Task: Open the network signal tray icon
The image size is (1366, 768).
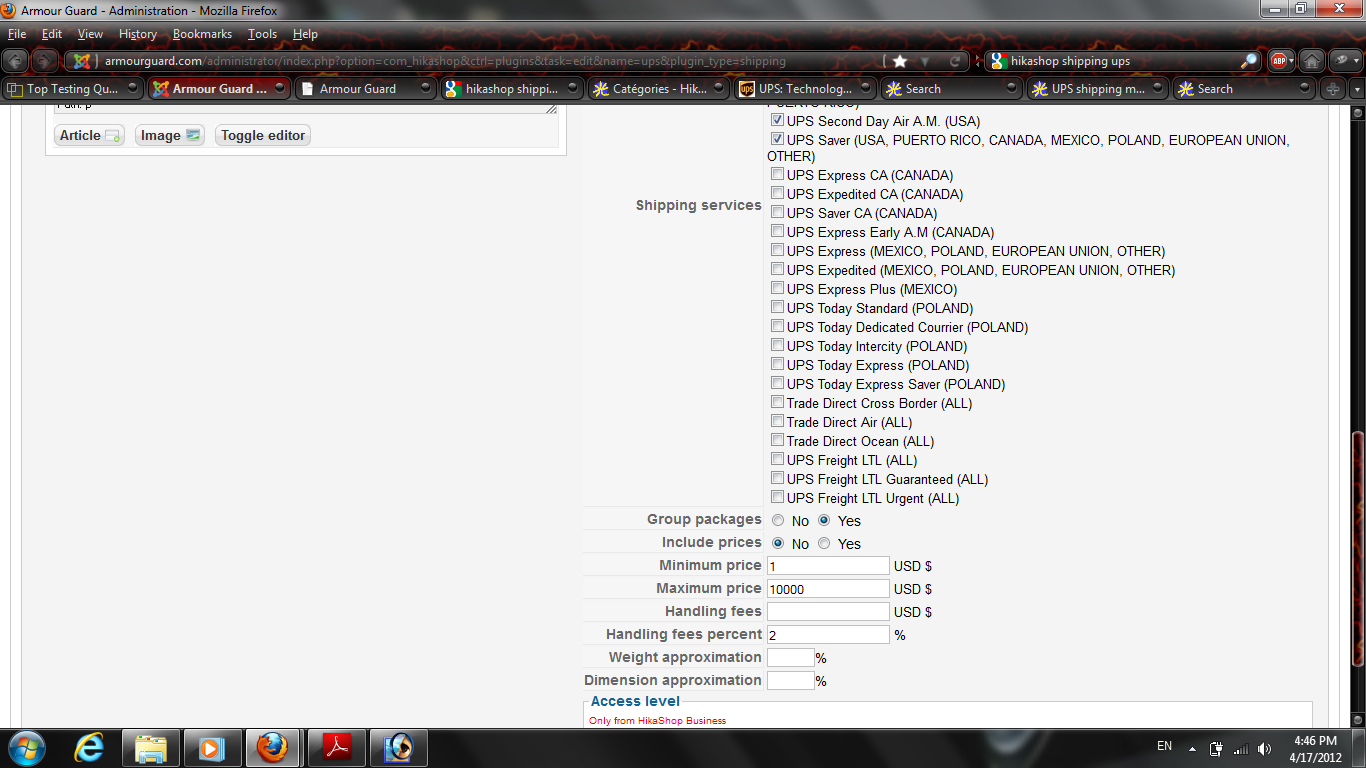Action: tap(1241, 748)
